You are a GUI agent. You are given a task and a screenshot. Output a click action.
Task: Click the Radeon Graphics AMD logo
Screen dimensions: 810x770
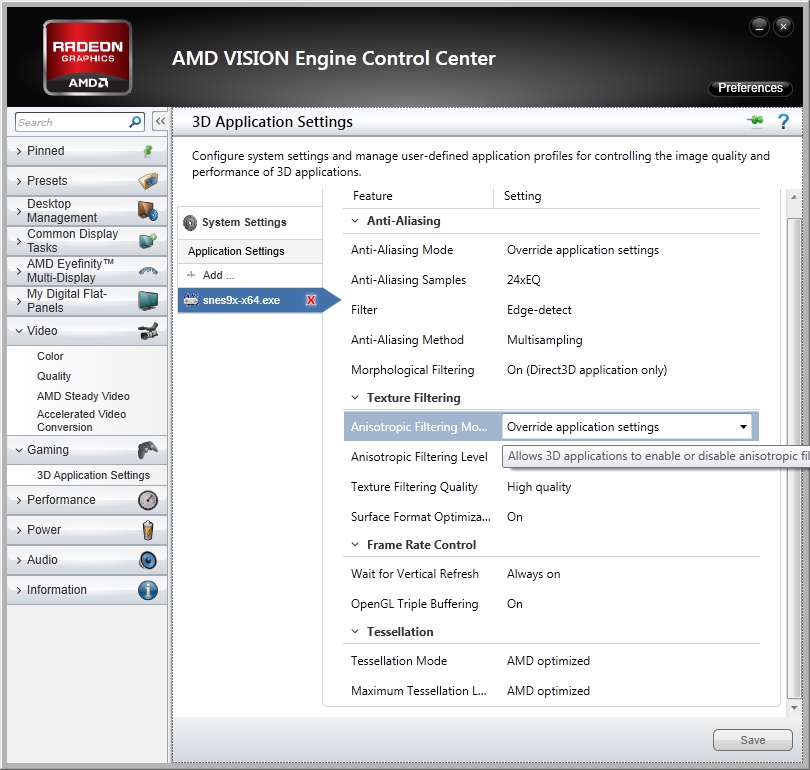pos(87,57)
